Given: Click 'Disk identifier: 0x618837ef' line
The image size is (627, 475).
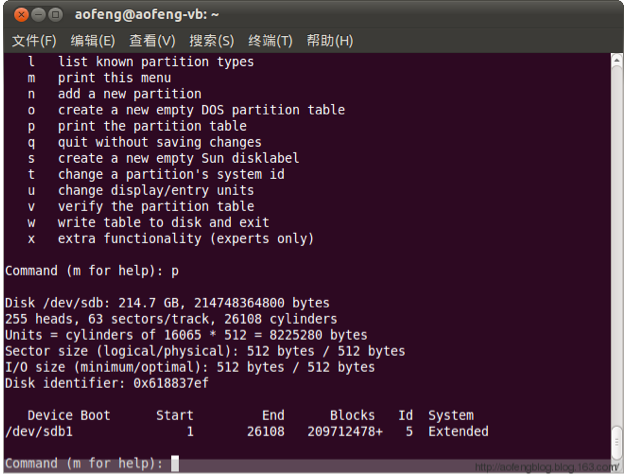Looking at the screenshot, I should (107, 383).
